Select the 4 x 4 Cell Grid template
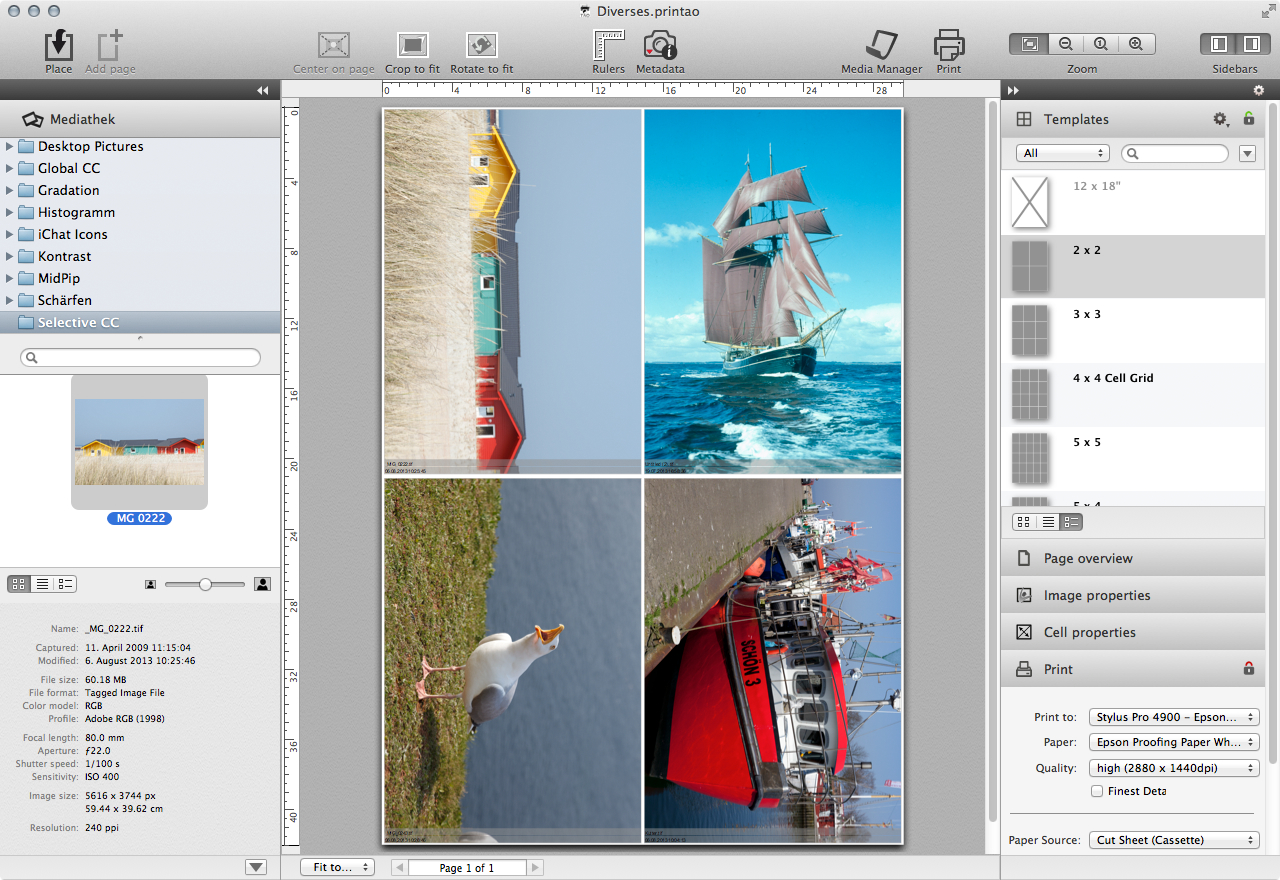 1133,395
